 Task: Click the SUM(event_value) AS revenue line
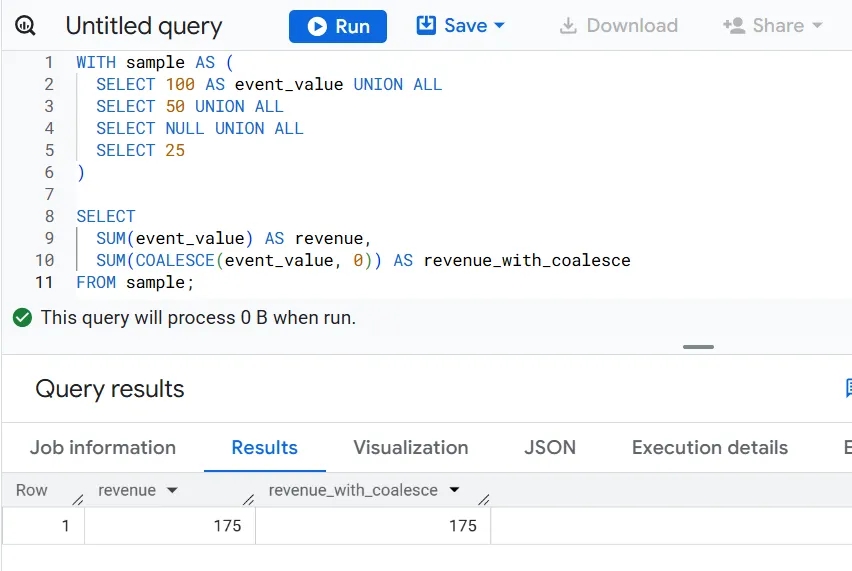coord(234,239)
